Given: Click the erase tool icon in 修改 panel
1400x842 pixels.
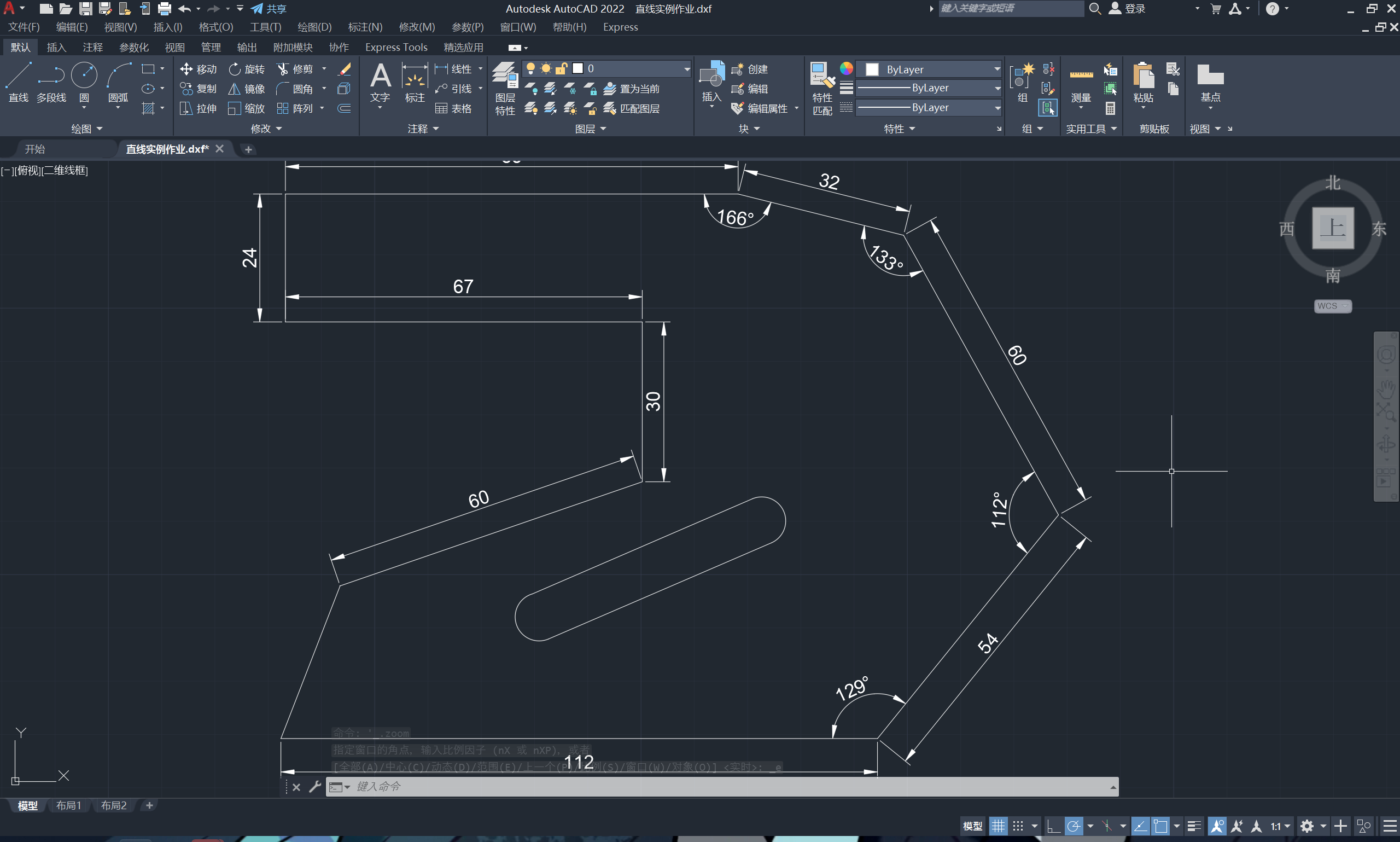Looking at the screenshot, I should click(x=344, y=69).
